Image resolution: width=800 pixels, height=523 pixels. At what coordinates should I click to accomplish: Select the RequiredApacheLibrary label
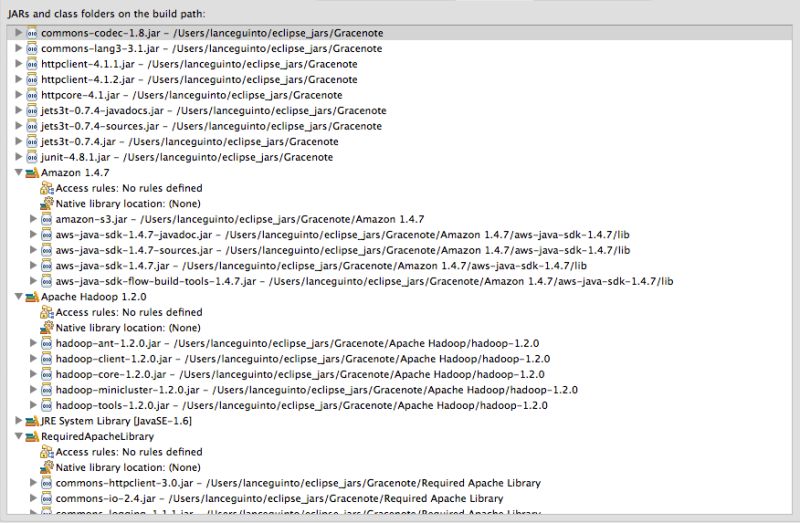97,436
